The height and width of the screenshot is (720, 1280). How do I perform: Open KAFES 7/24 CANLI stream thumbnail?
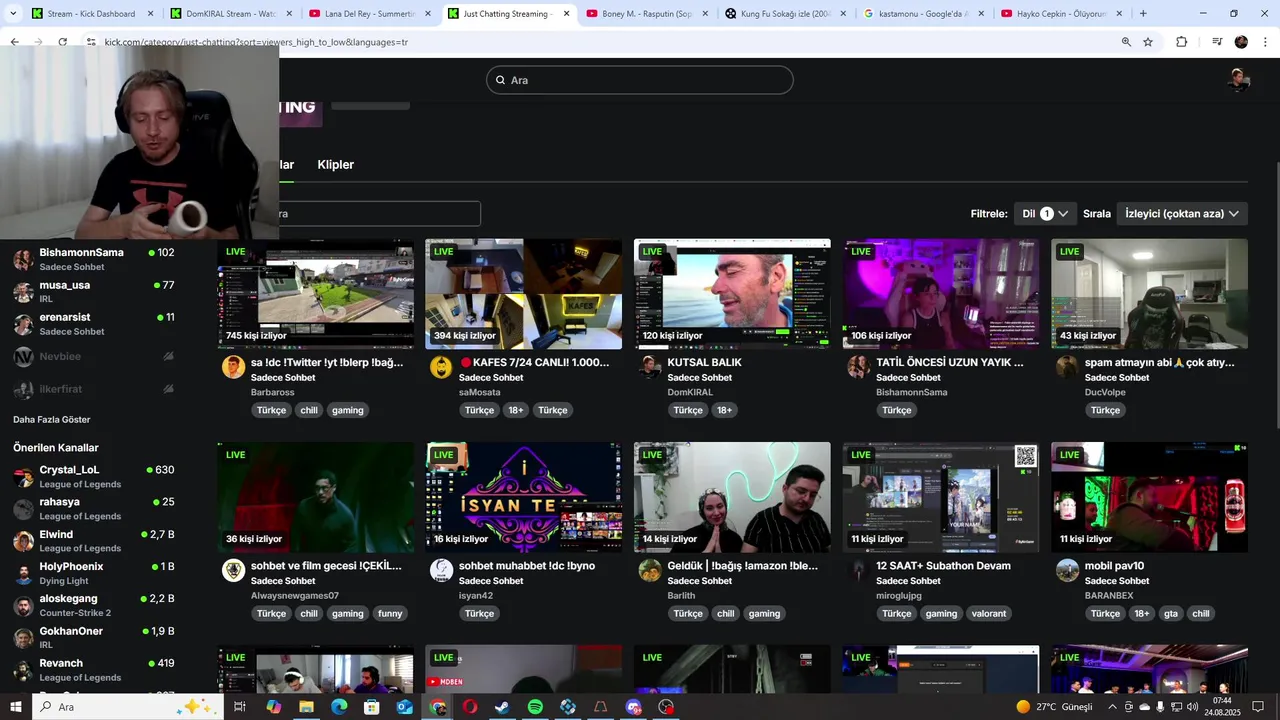pos(523,294)
